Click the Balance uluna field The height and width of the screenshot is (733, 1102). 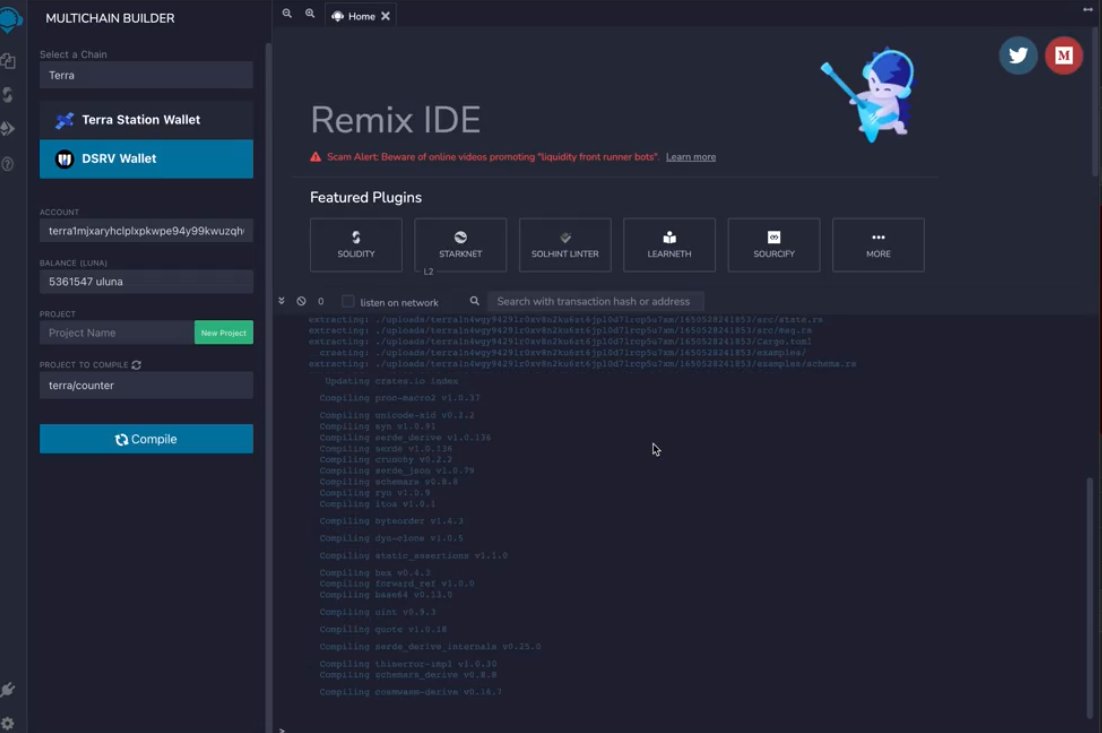pos(146,282)
